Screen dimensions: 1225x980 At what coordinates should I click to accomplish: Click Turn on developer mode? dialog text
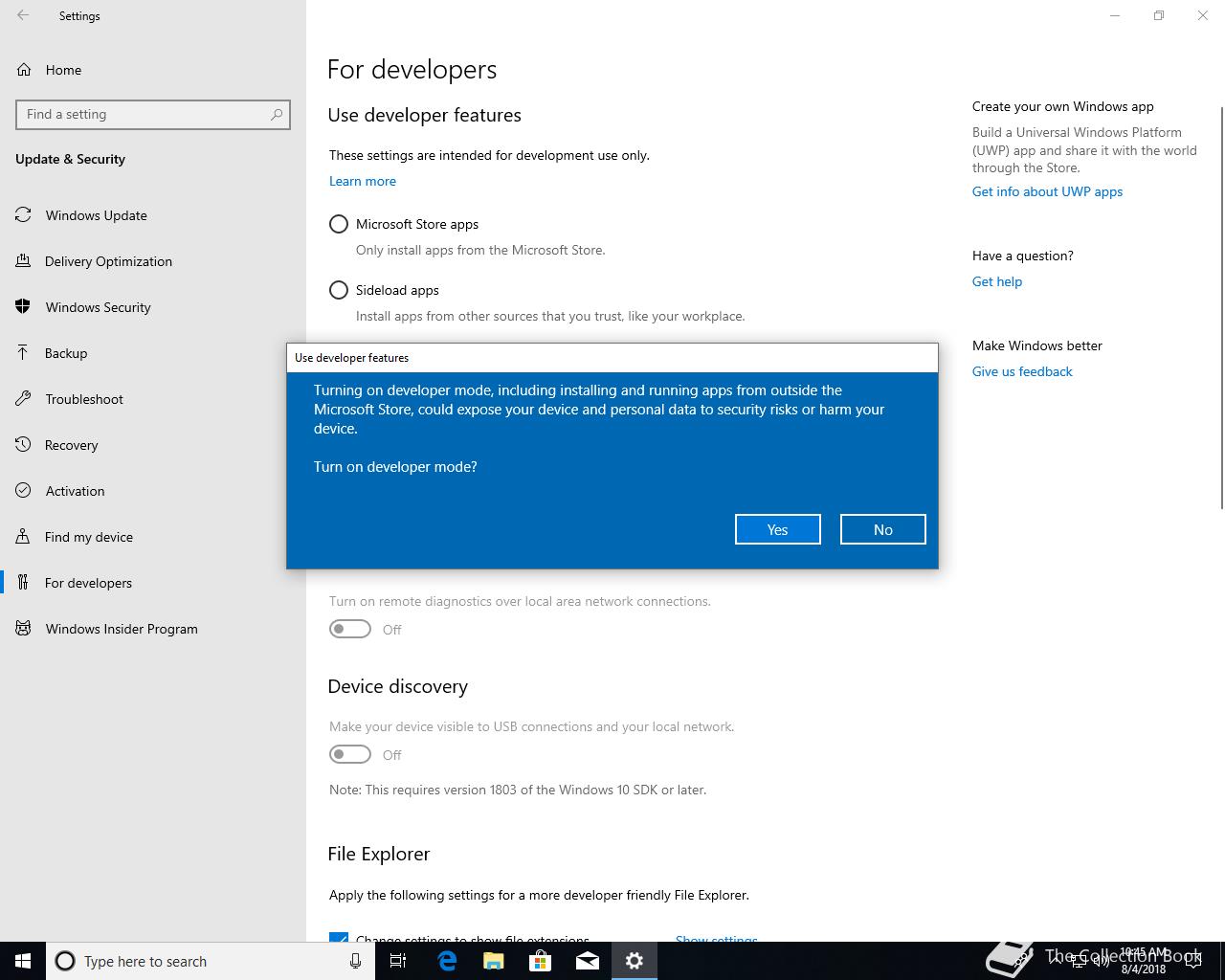tap(395, 467)
